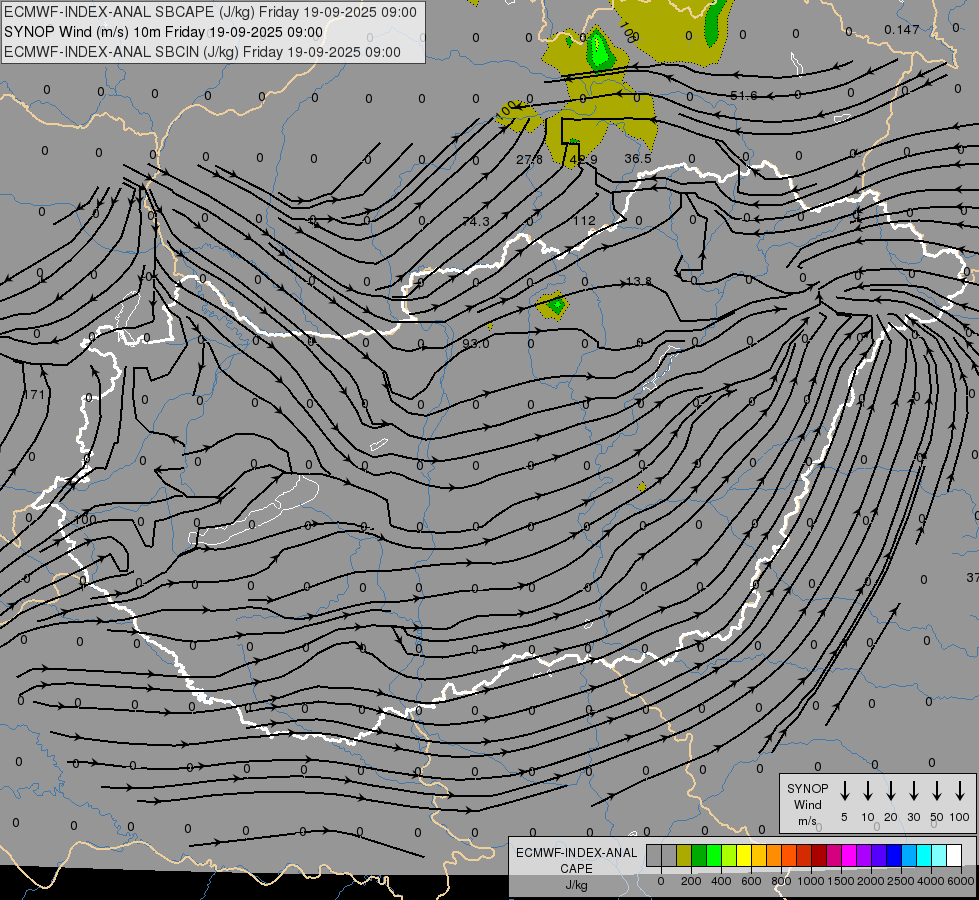Click the 27.8 value on the map
Screen dimensions: 979x900
(529, 160)
